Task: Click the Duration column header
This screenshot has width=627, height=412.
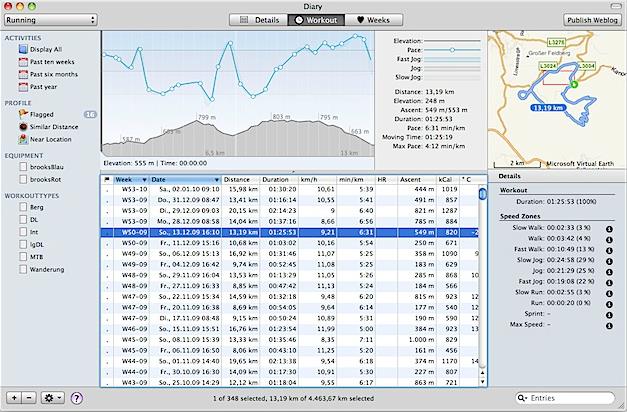Action: click(x=279, y=180)
